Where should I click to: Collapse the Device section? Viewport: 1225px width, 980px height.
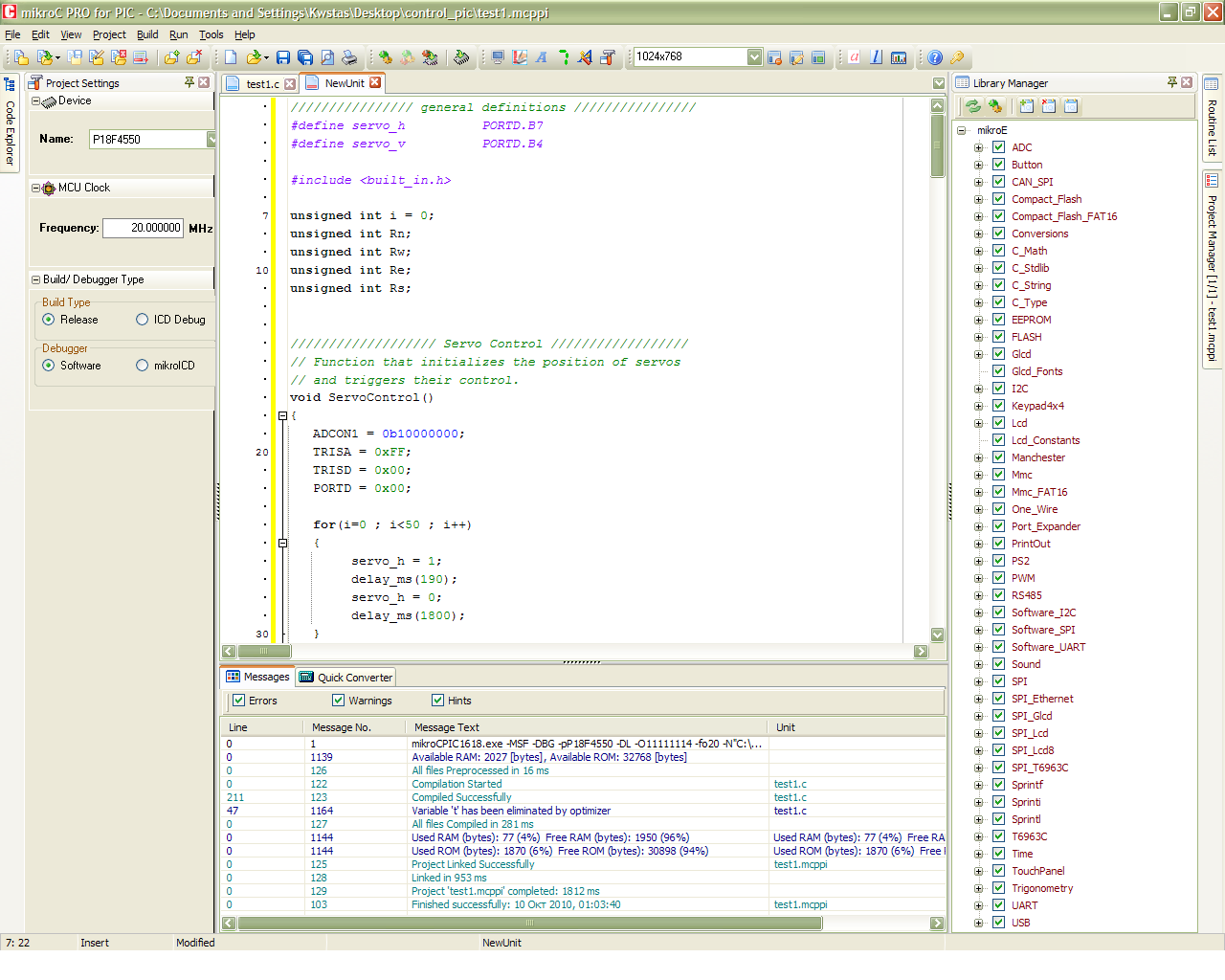coord(35,100)
